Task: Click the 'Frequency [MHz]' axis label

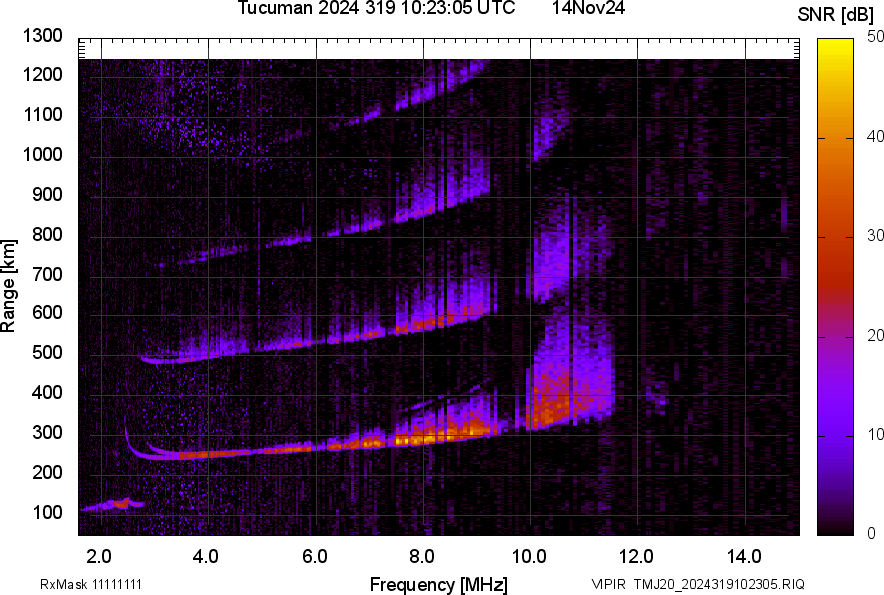Action: tap(439, 584)
